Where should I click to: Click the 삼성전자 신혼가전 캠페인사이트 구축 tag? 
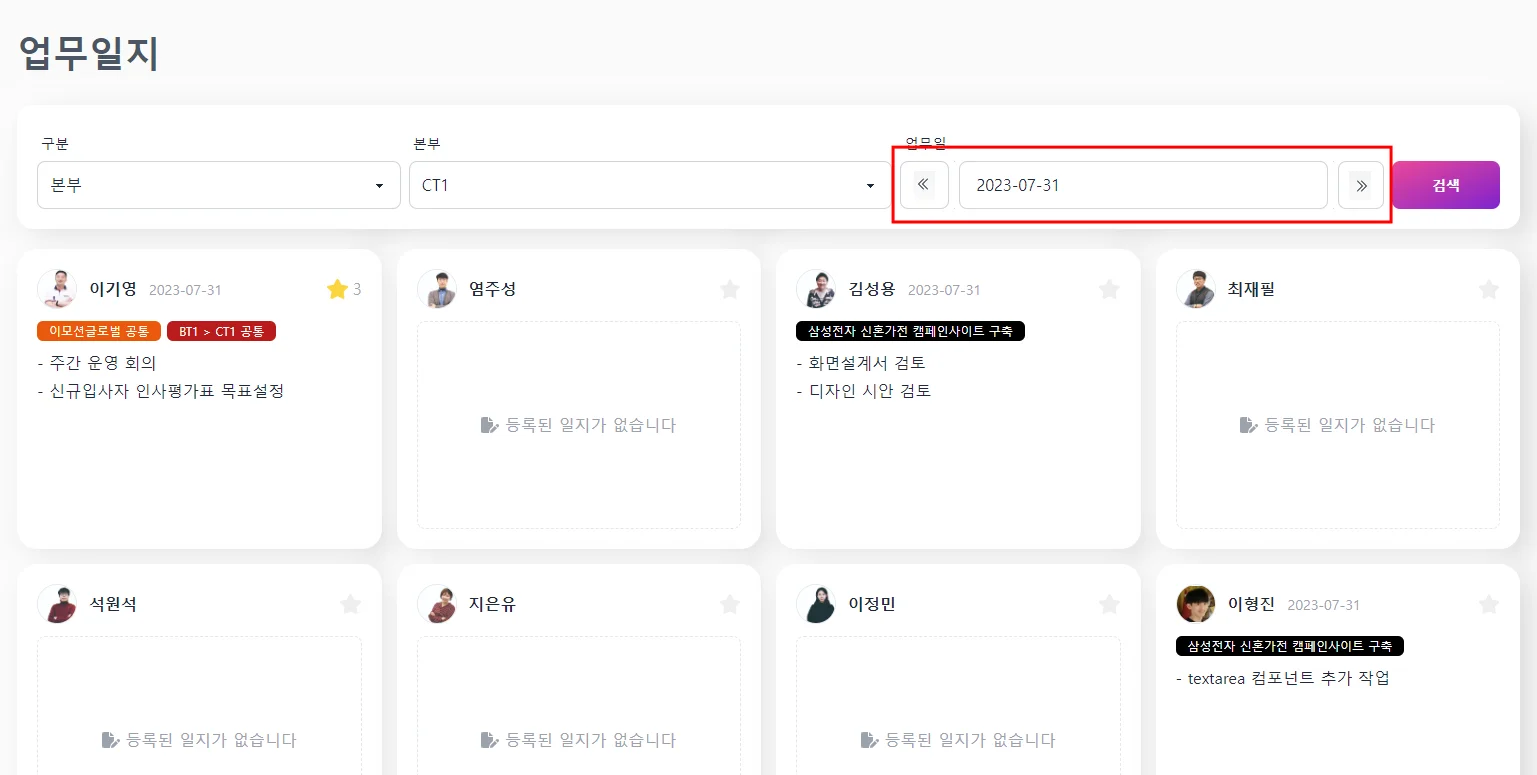coord(911,330)
